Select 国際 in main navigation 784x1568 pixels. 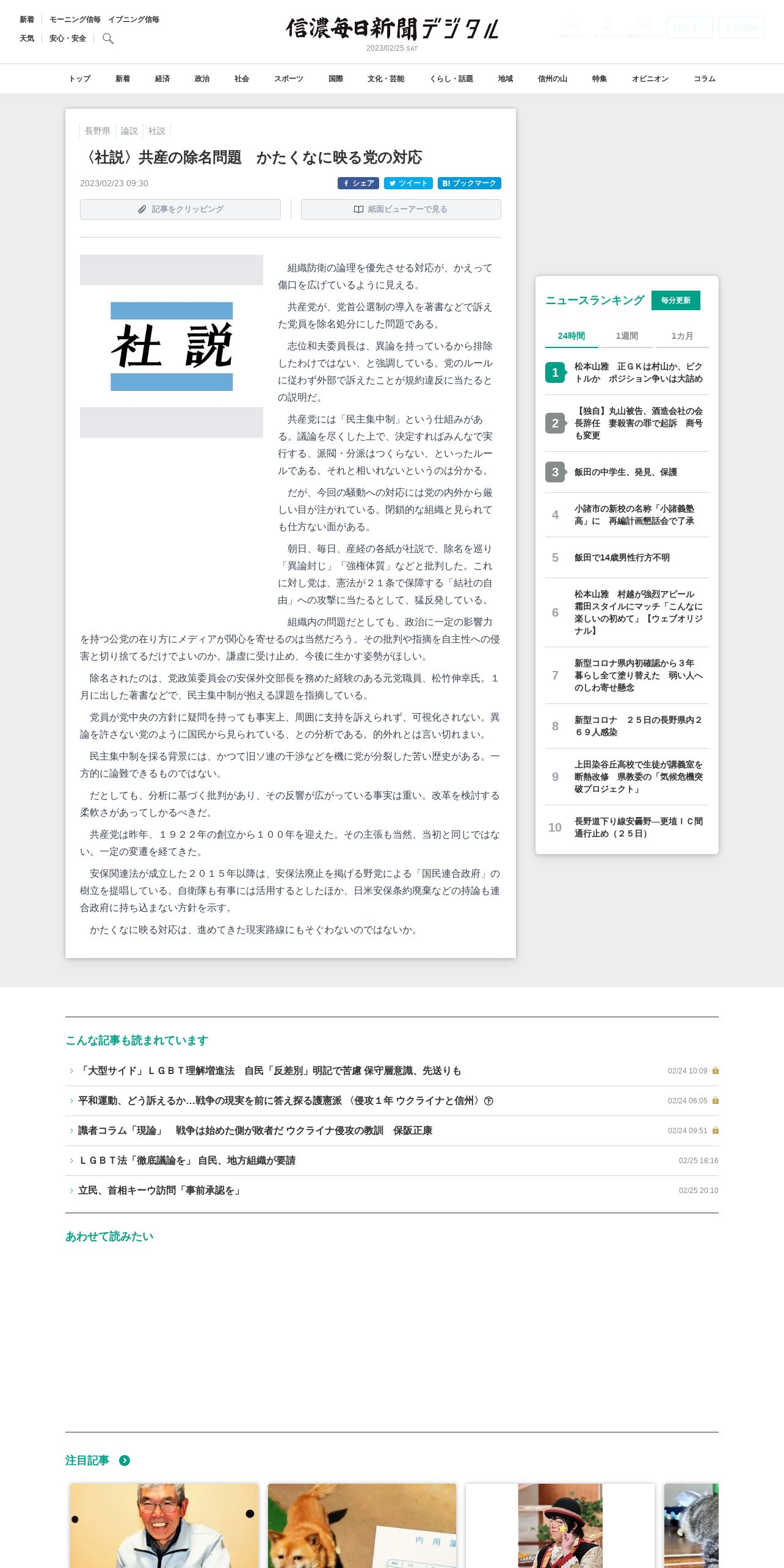336,79
